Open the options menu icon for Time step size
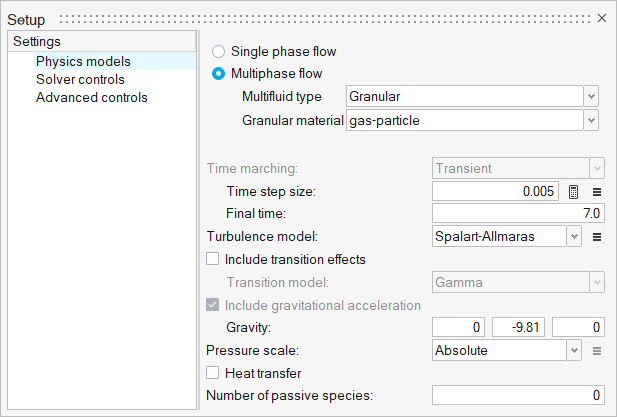 tap(596, 192)
